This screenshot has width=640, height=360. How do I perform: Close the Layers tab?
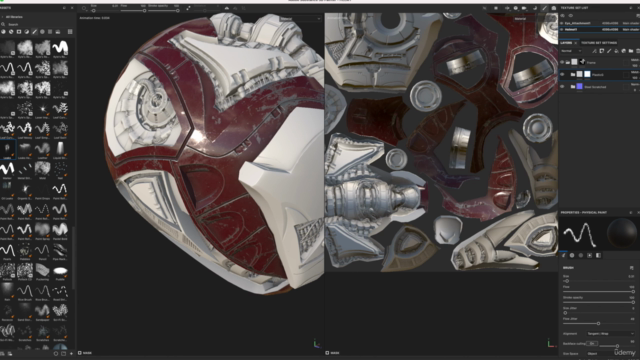coord(576,42)
